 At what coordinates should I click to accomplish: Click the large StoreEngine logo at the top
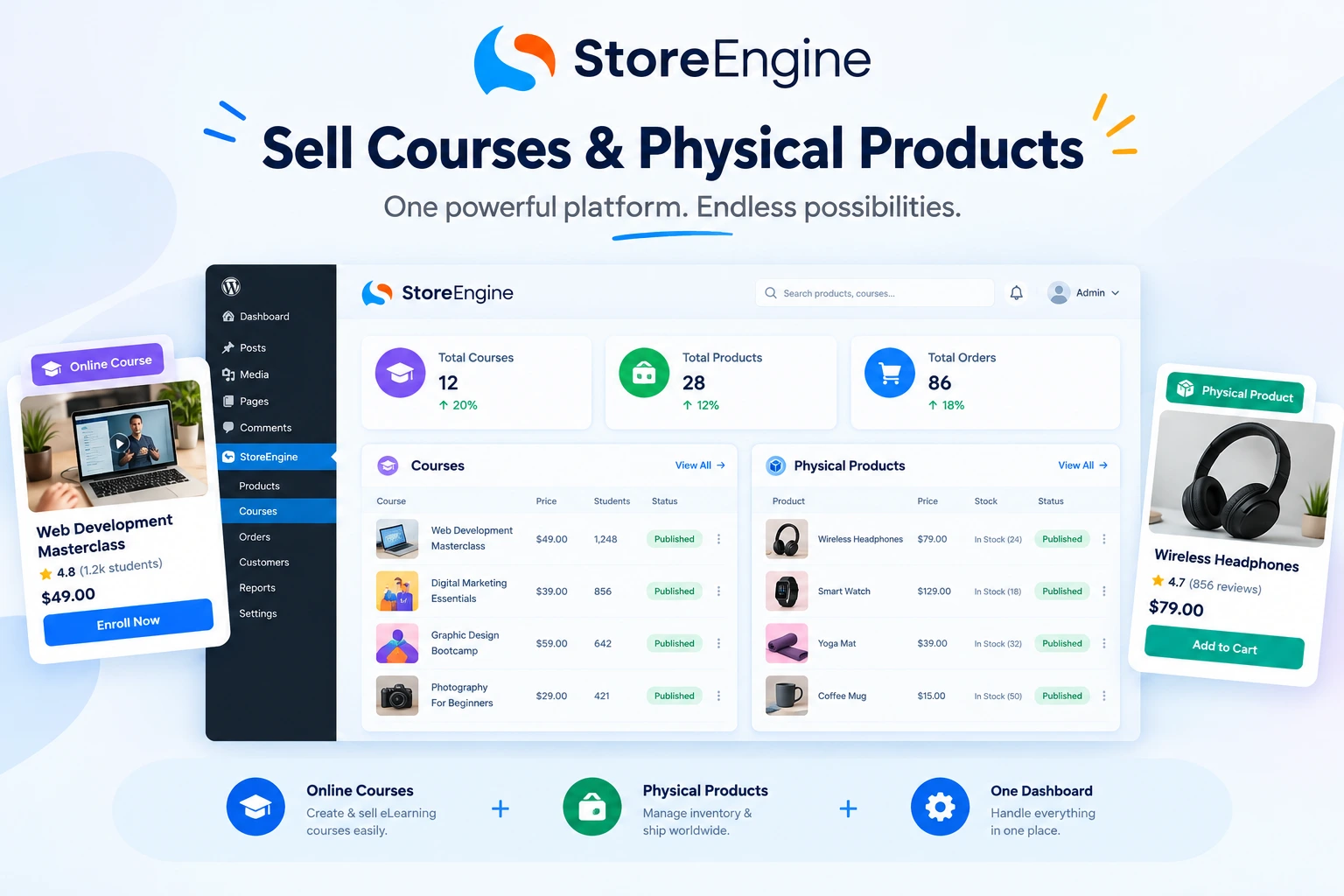672,59
